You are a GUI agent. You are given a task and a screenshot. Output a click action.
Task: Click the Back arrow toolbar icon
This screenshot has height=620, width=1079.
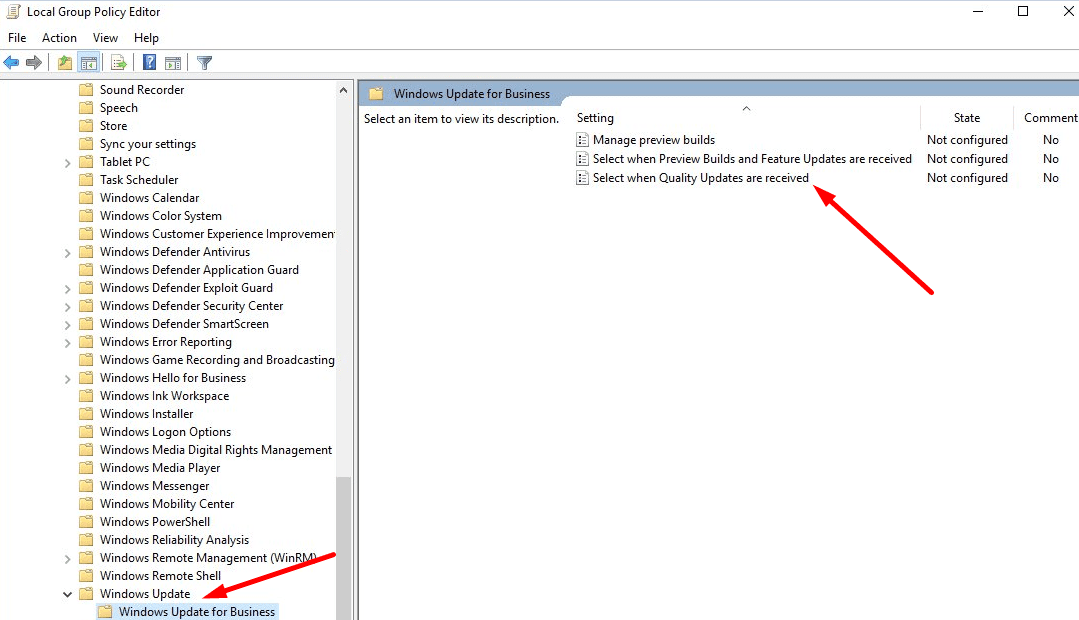pos(11,63)
